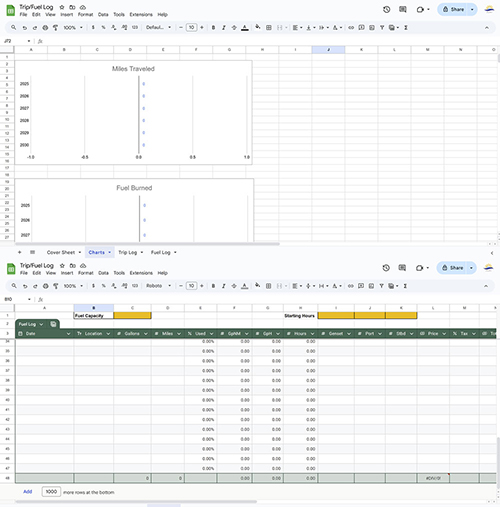Format as percent in top window toolbar

103,27
